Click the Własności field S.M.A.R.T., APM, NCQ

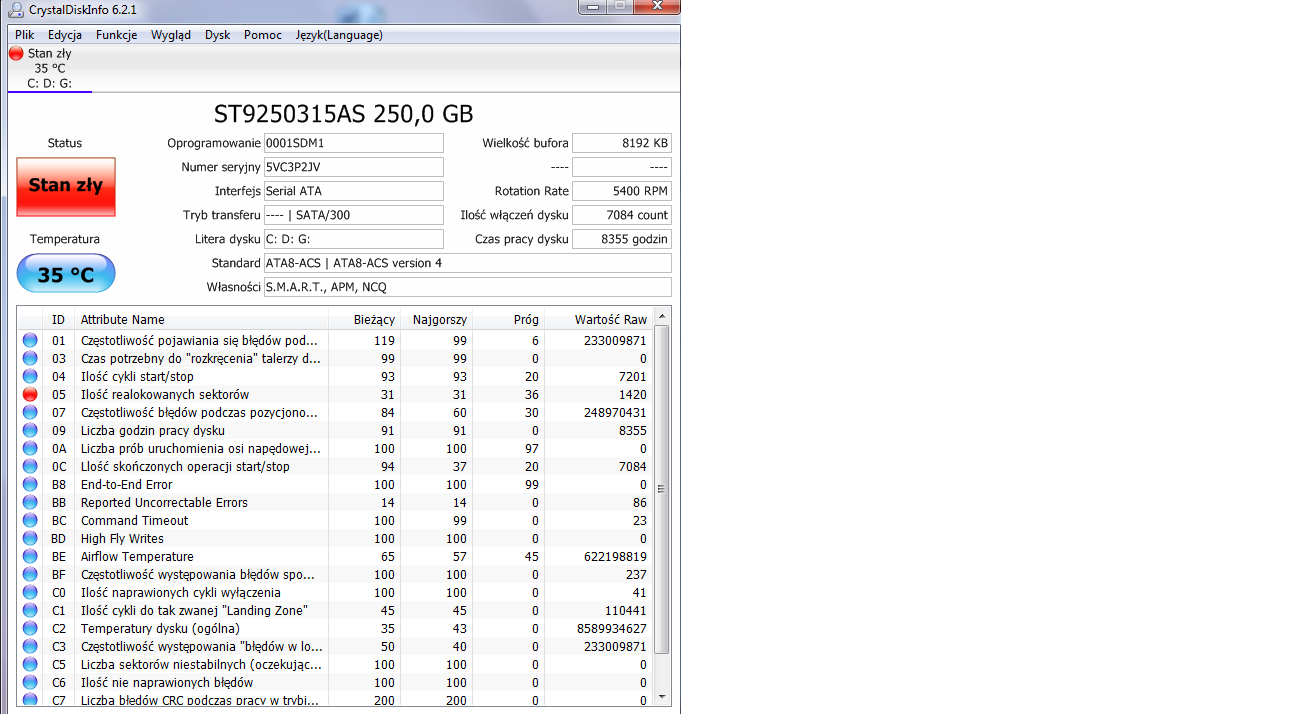467,287
